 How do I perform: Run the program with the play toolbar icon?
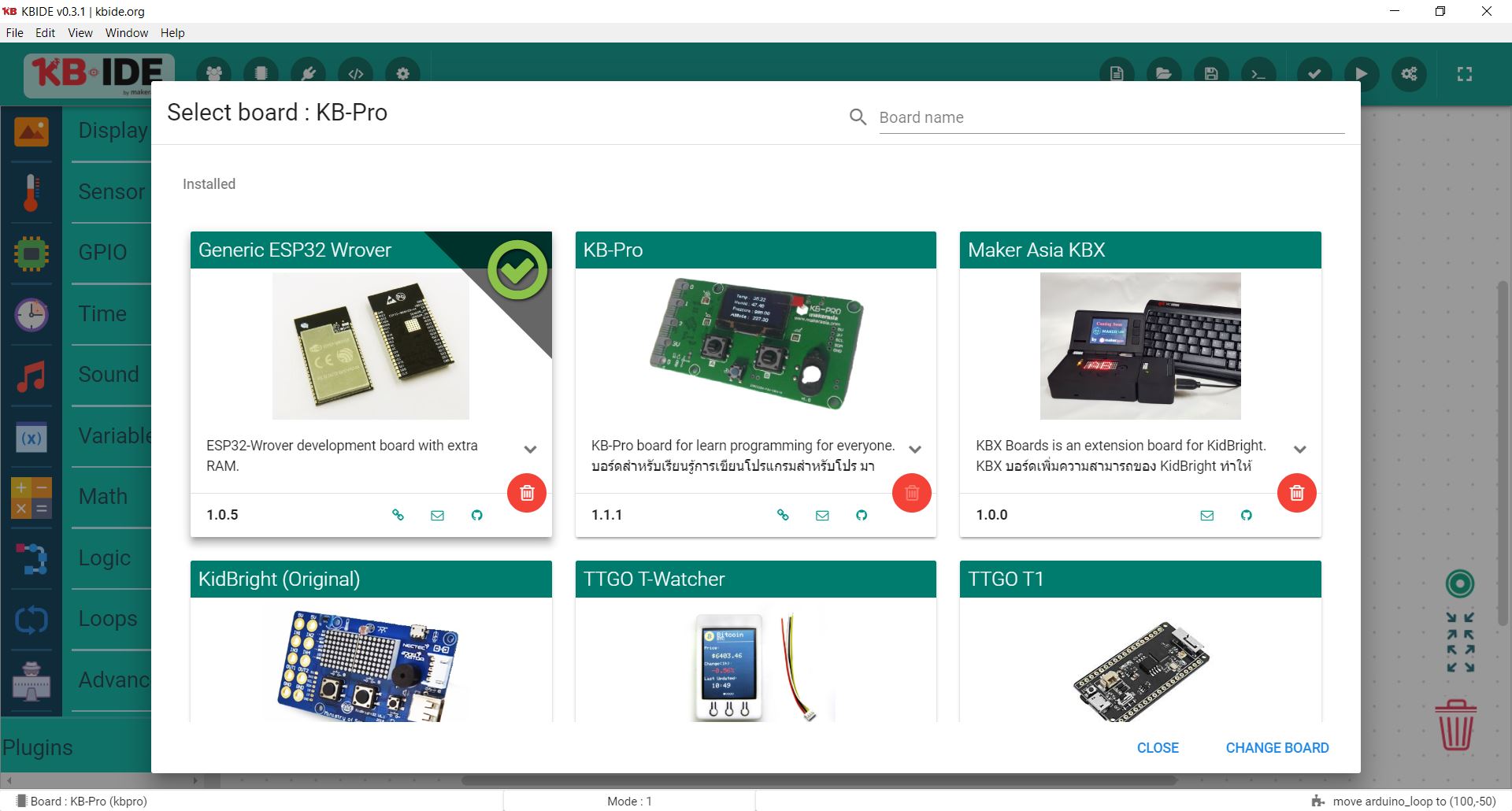pyautogui.click(x=1362, y=73)
